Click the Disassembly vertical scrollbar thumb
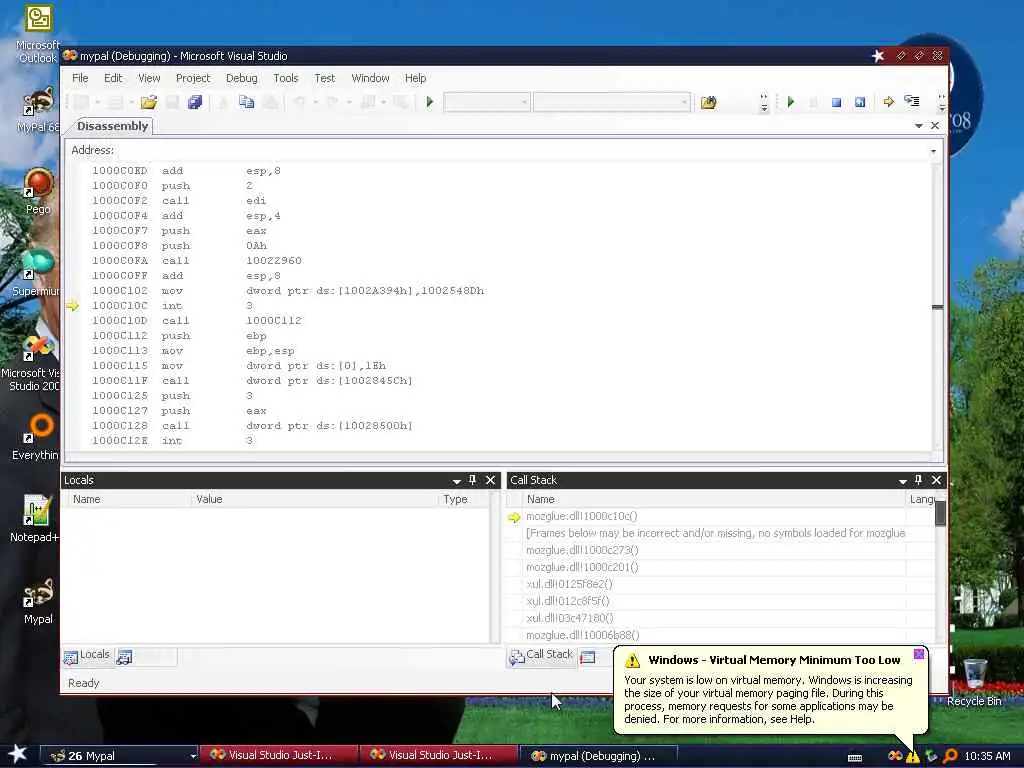The height and width of the screenshot is (768, 1024). click(937, 307)
